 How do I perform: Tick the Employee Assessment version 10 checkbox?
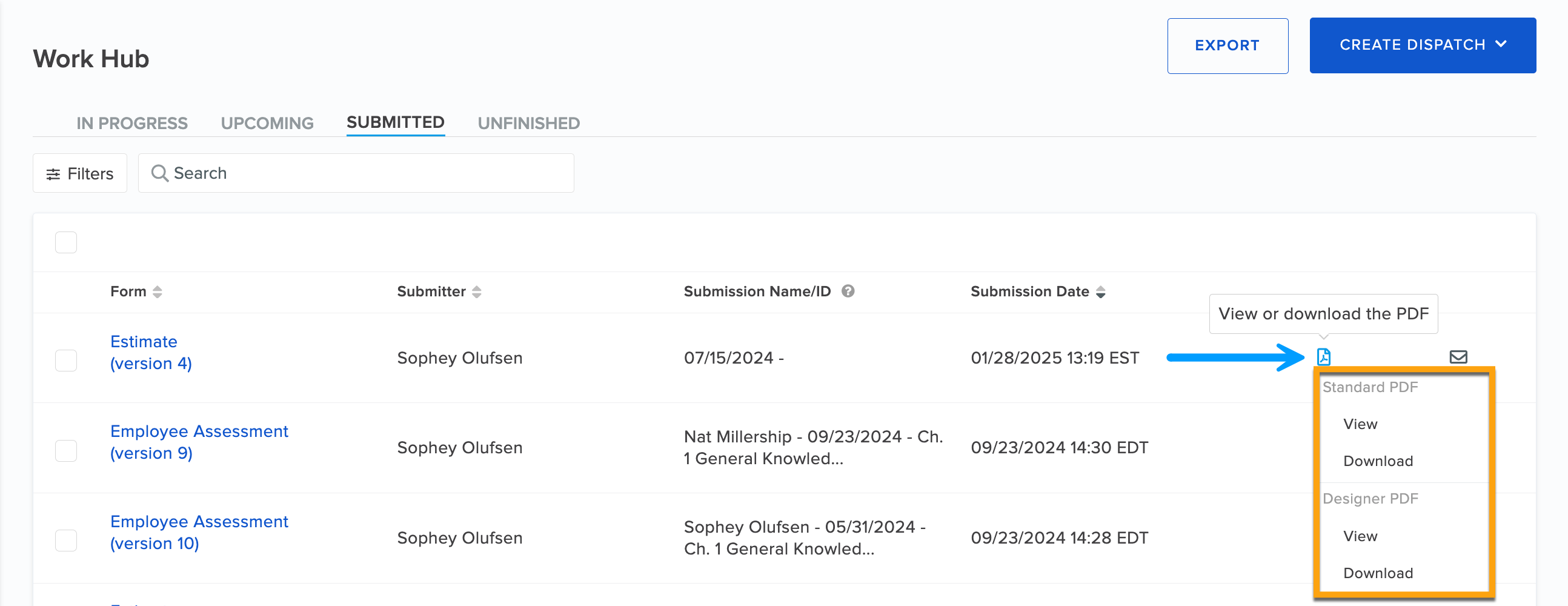[66, 539]
